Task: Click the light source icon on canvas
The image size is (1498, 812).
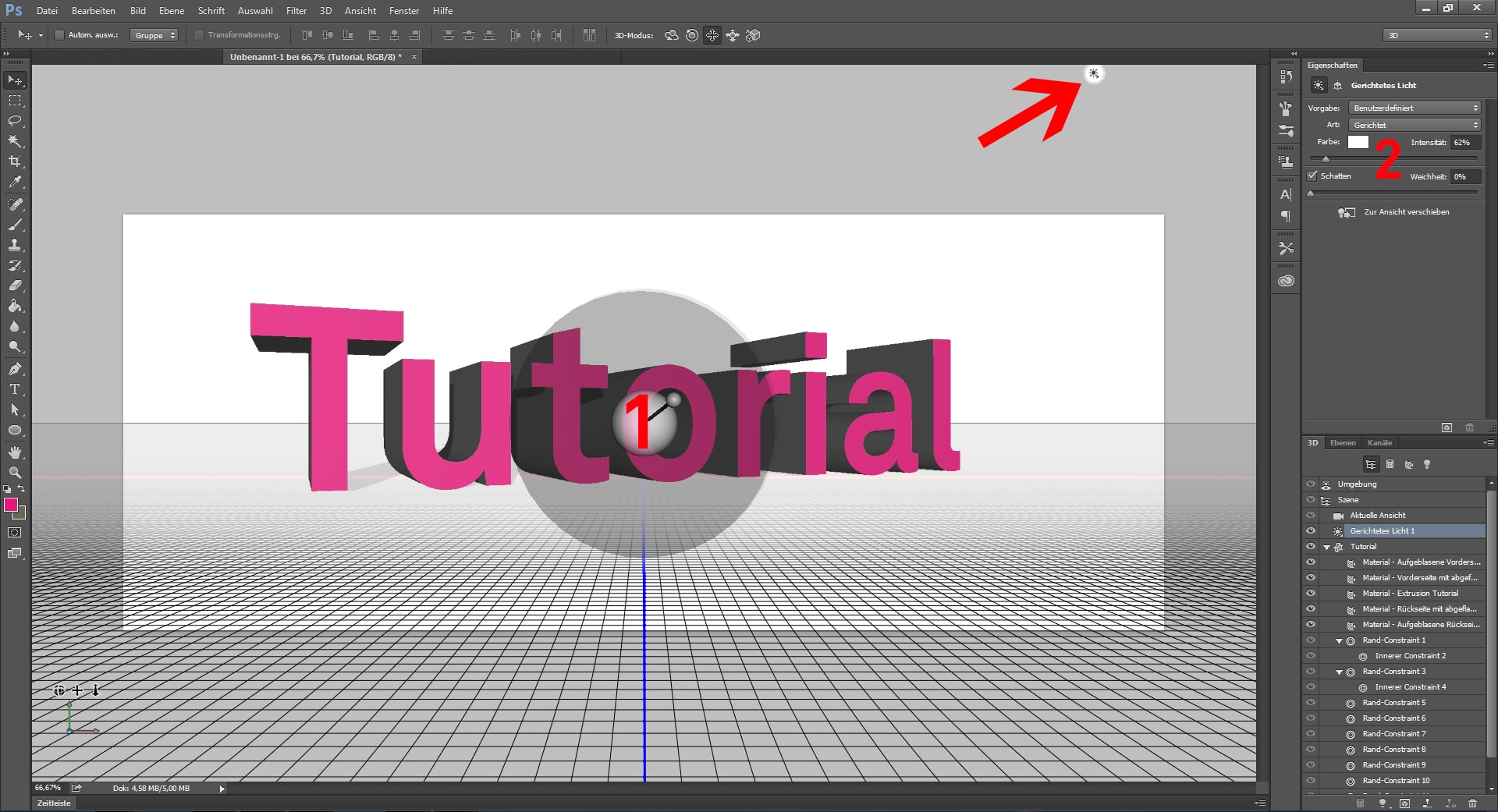Action: tap(1094, 74)
